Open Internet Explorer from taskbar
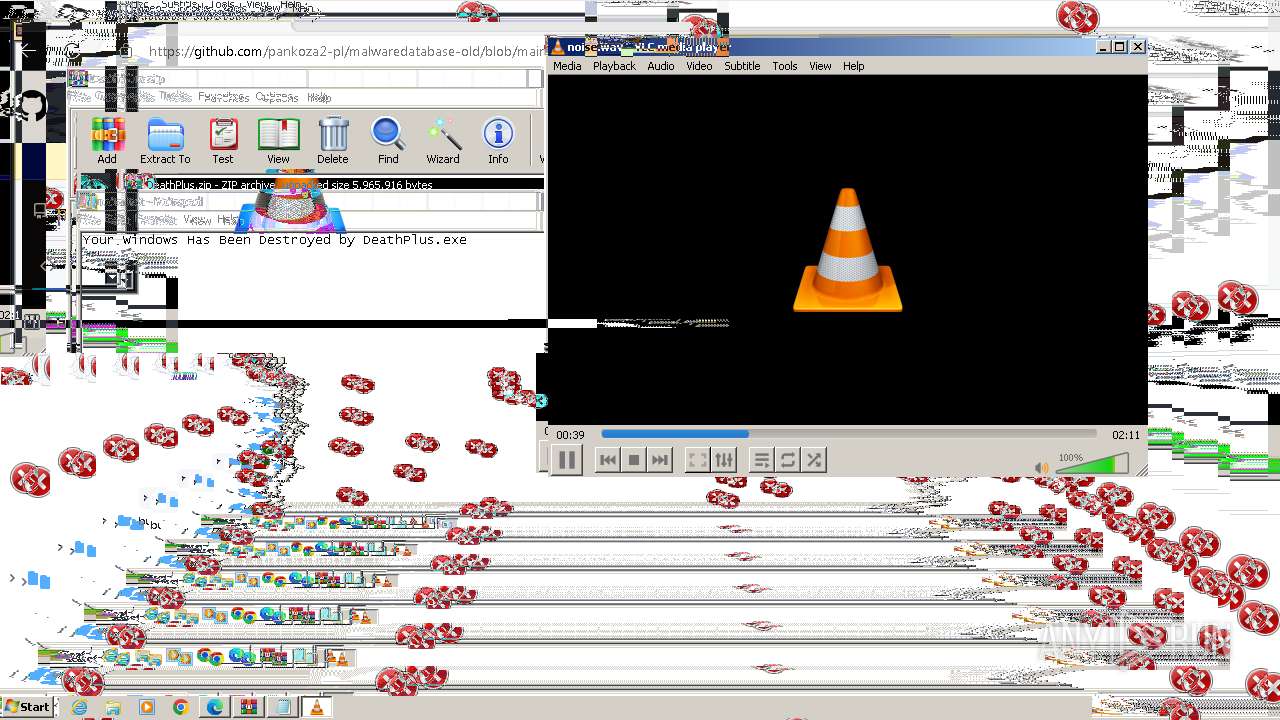The height and width of the screenshot is (720, 1280). (79, 707)
